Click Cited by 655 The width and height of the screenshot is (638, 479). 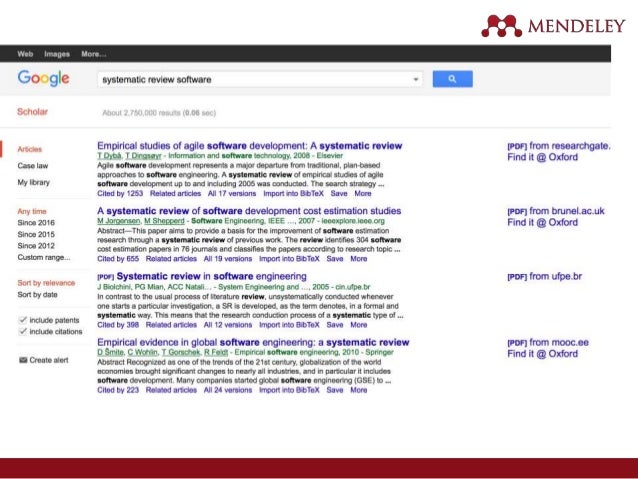118,258
